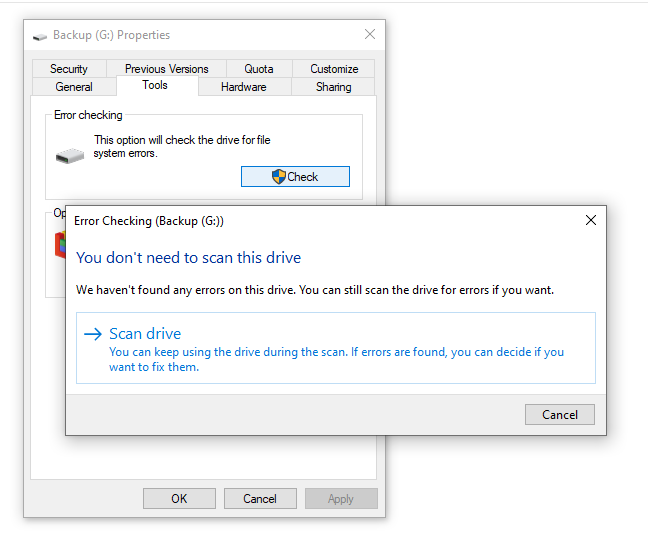648x534 pixels.
Task: Close the Backup (G:) Properties window
Action: [x=370, y=34]
